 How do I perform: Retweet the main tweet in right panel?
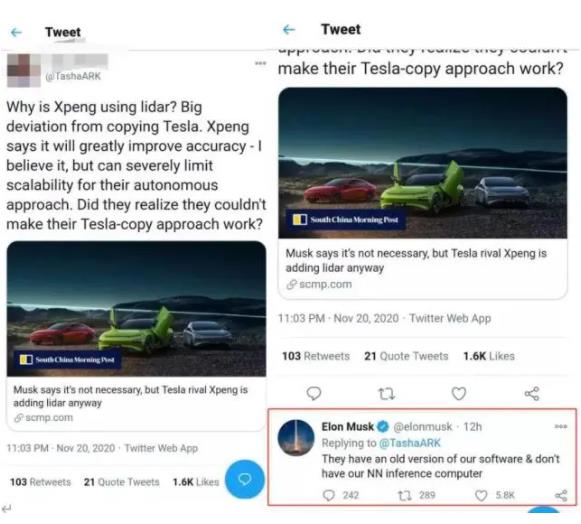point(386,394)
